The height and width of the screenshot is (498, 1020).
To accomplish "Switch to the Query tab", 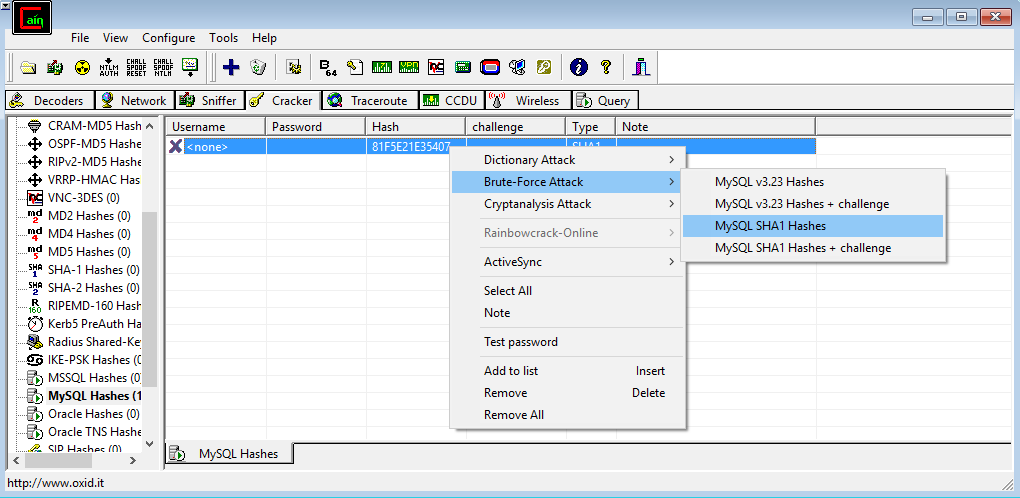I will [x=605, y=100].
